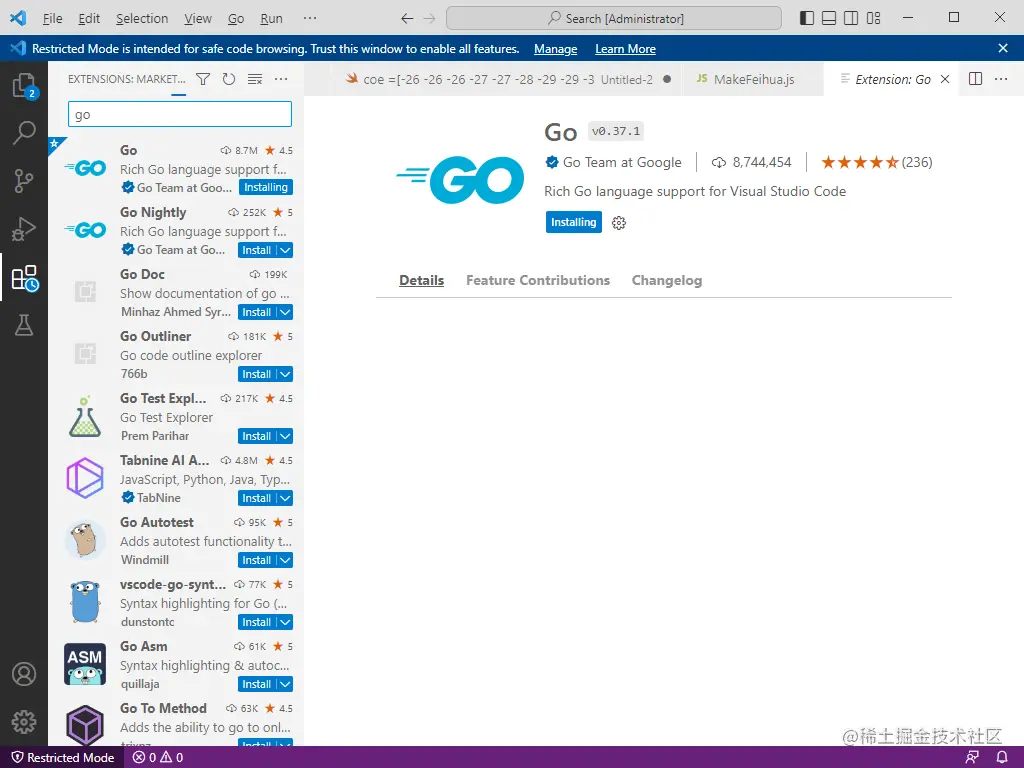Open Go extension manage gear
Image resolution: width=1024 pixels, height=768 pixels.
pos(618,223)
